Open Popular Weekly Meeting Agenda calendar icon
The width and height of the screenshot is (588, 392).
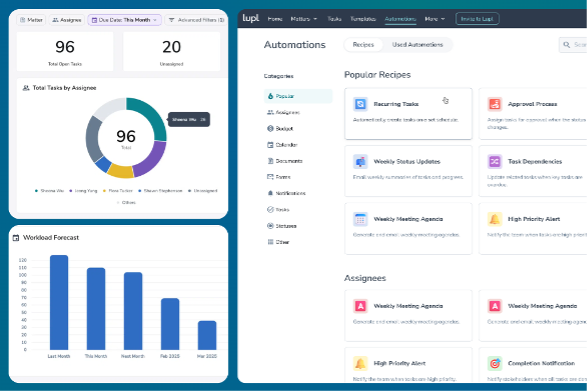(360, 219)
